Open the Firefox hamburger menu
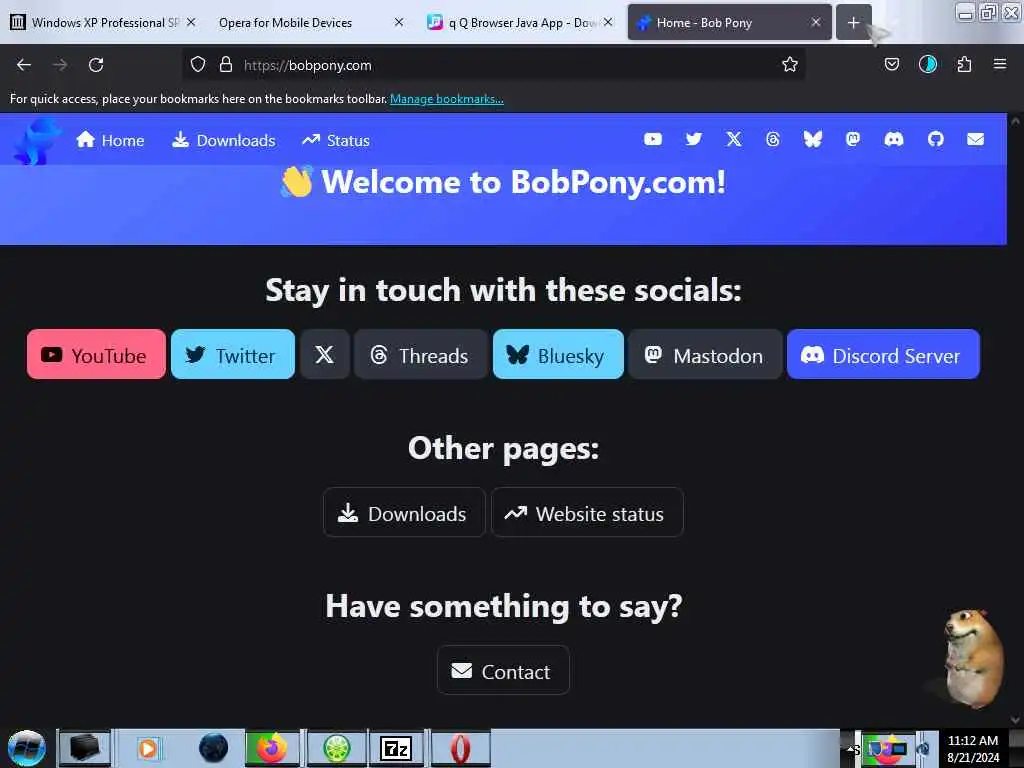 (999, 65)
